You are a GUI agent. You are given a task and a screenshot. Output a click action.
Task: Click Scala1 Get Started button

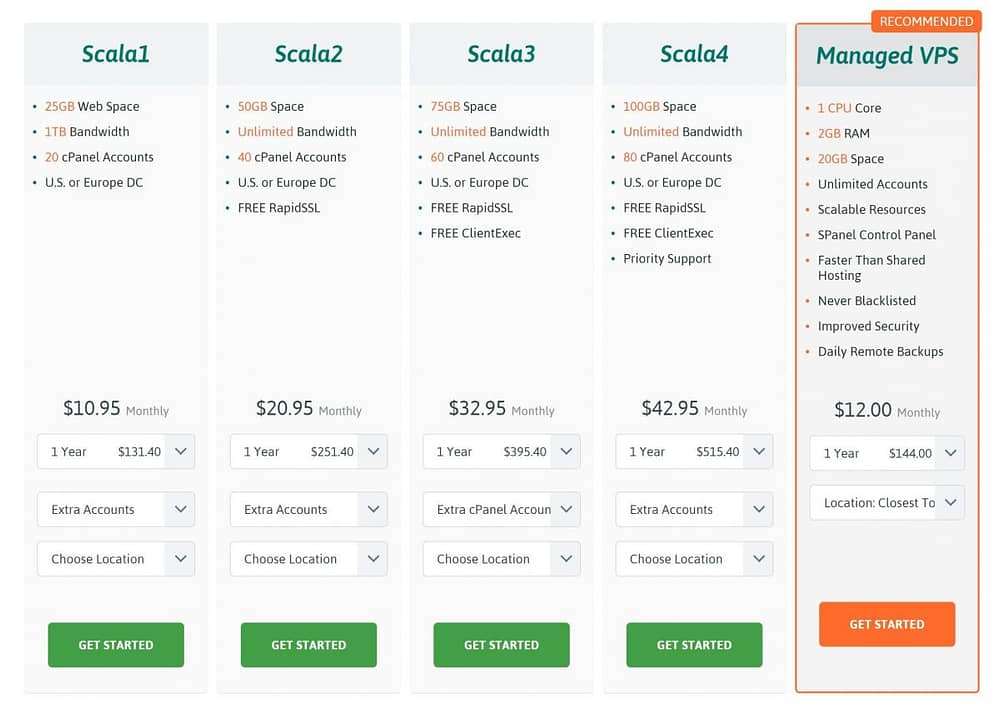[x=116, y=645]
